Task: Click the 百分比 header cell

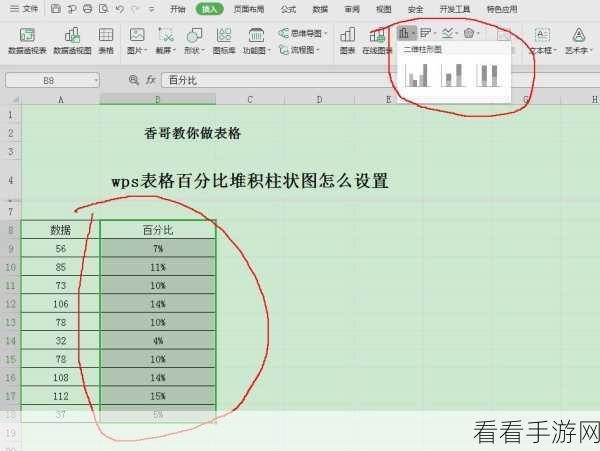Action: coord(158,230)
